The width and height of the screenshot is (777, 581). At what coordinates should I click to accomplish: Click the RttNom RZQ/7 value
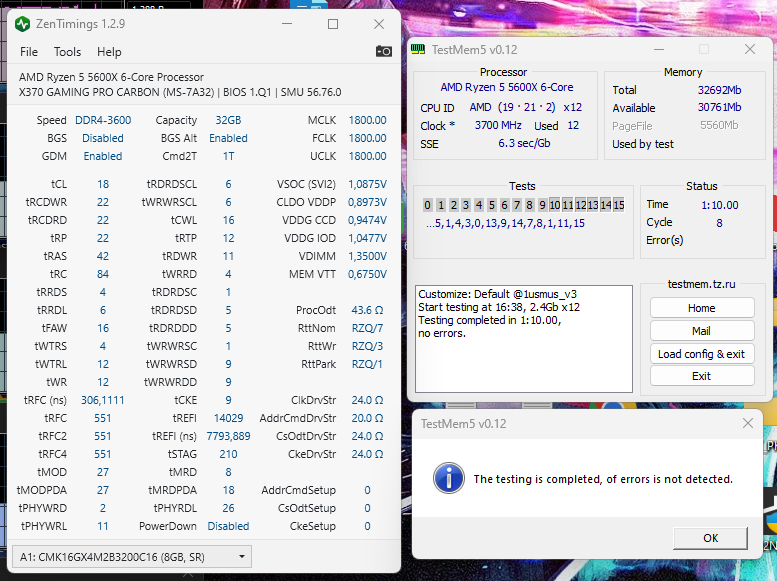[x=367, y=328]
